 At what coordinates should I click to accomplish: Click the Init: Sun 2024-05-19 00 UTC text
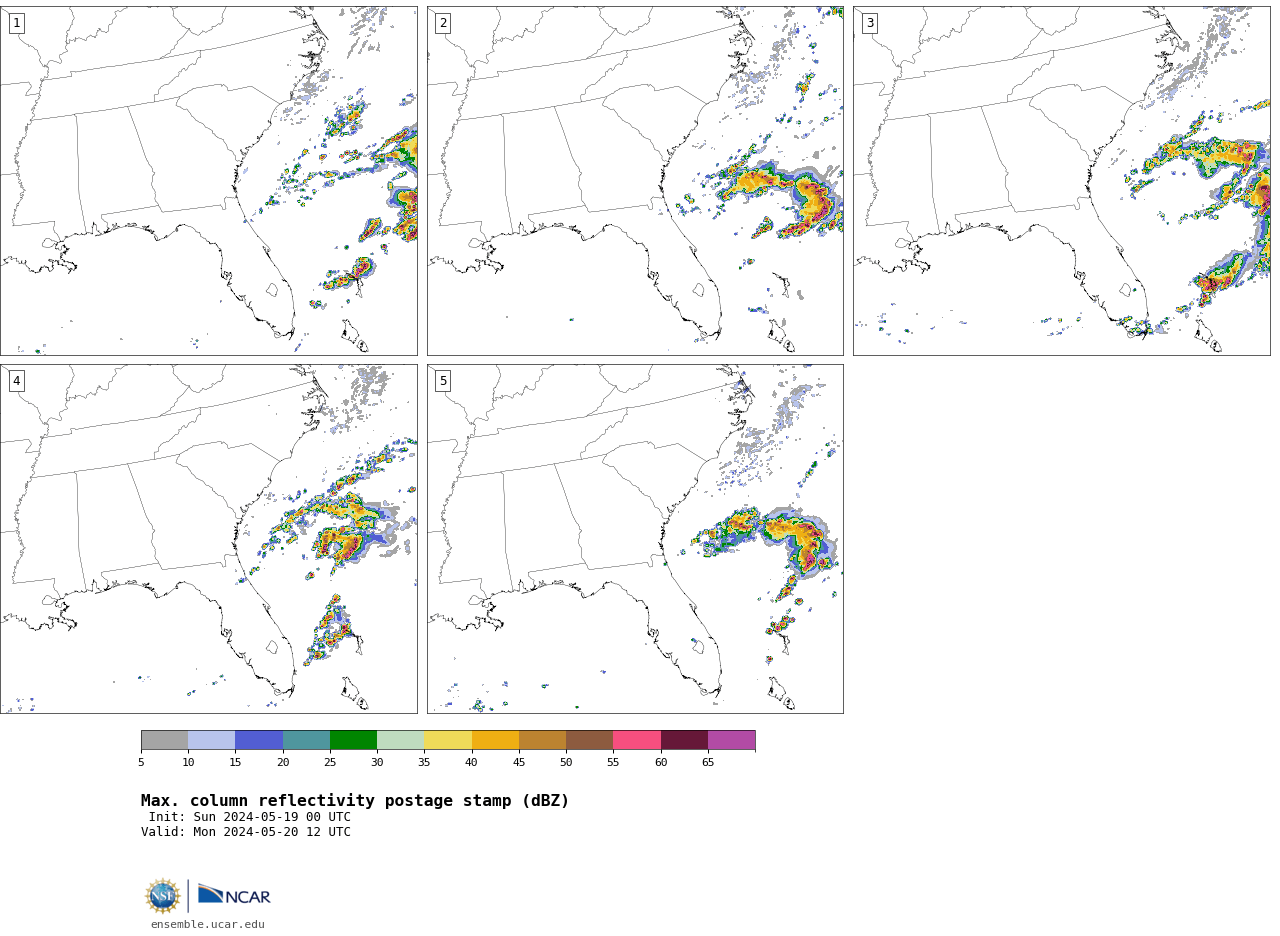pyautogui.click(x=250, y=817)
